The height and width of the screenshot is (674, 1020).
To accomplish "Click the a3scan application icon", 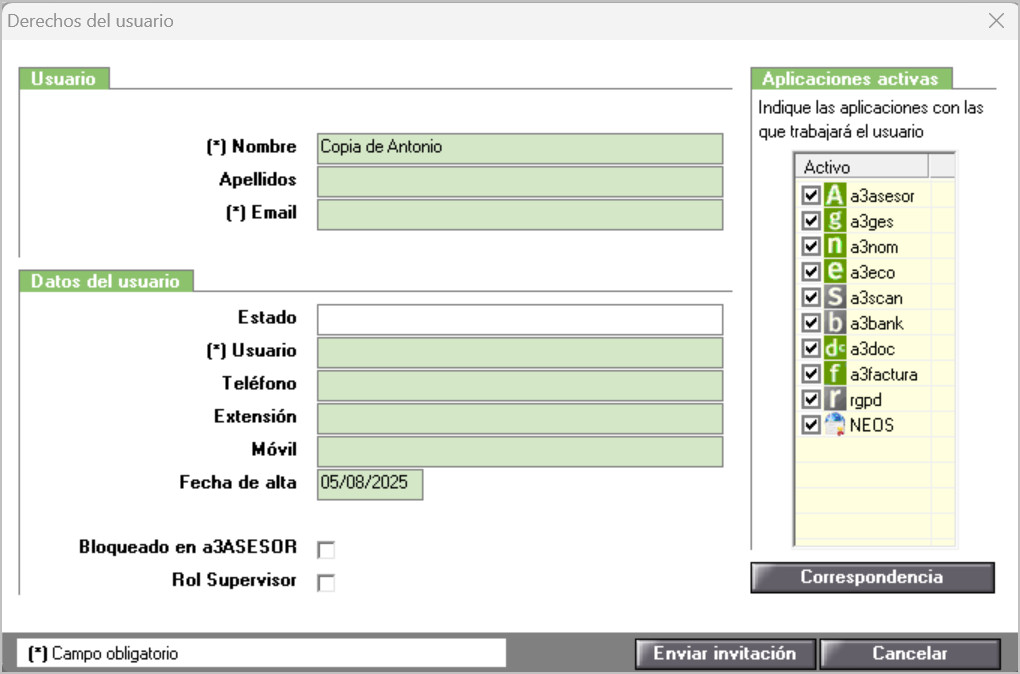I will [835, 297].
